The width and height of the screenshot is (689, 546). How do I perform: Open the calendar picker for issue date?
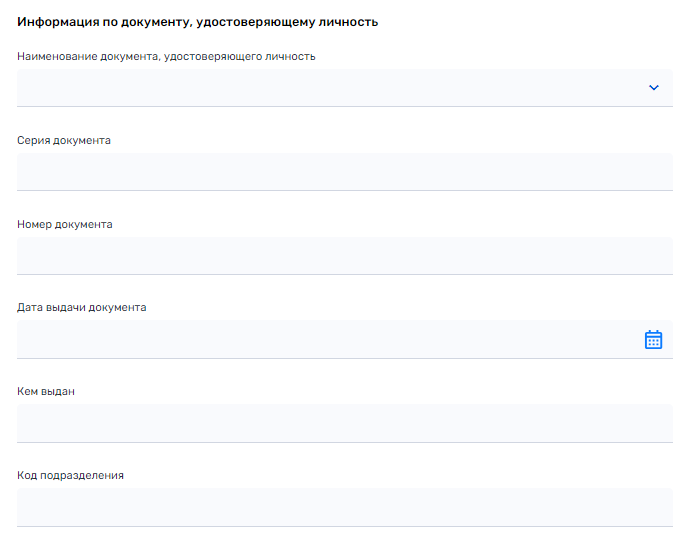pos(653,340)
